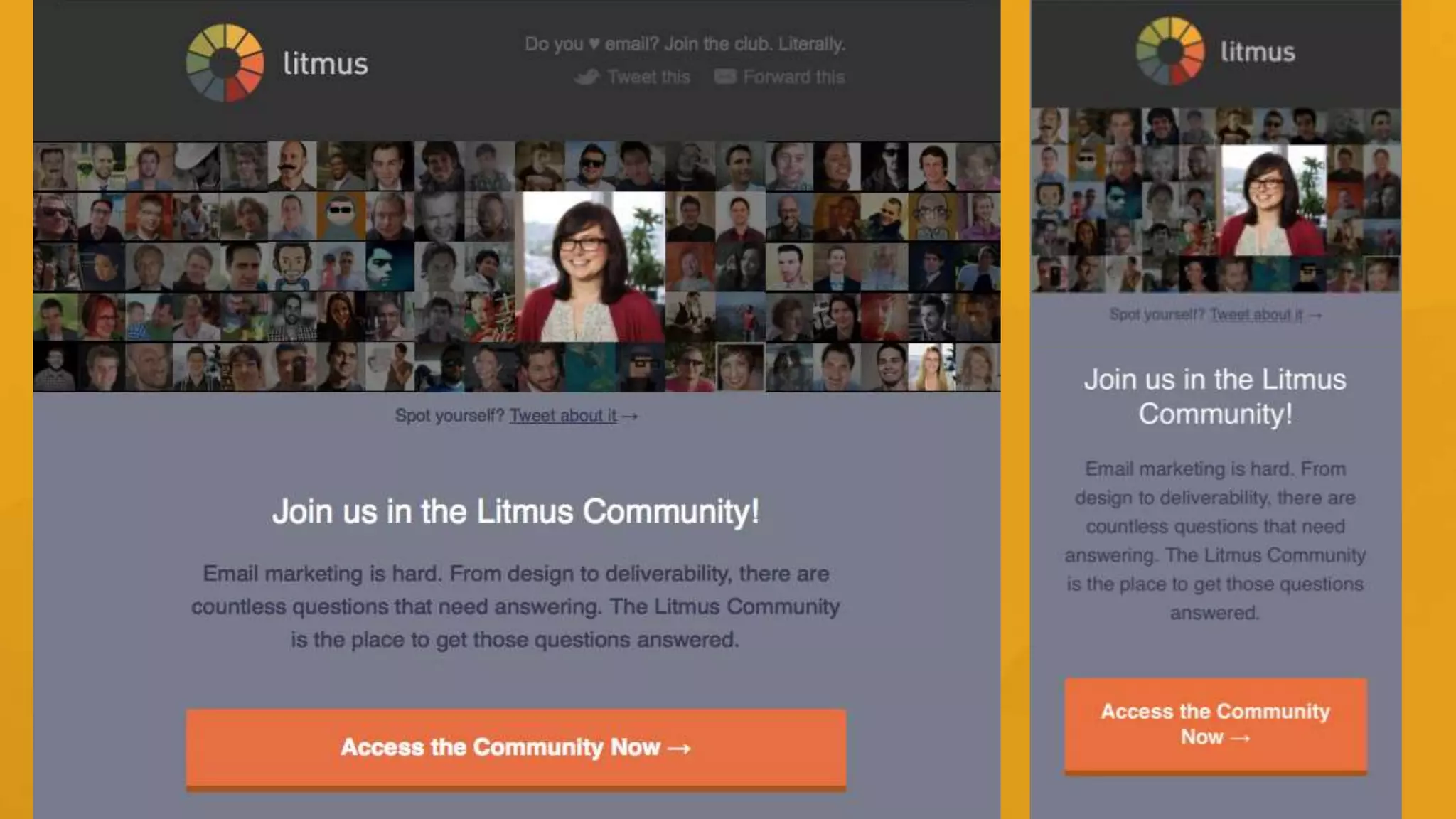This screenshot has width=1456, height=819.
Task: Click the Litmus color-wheel logo in desktop email
Action: point(225,63)
